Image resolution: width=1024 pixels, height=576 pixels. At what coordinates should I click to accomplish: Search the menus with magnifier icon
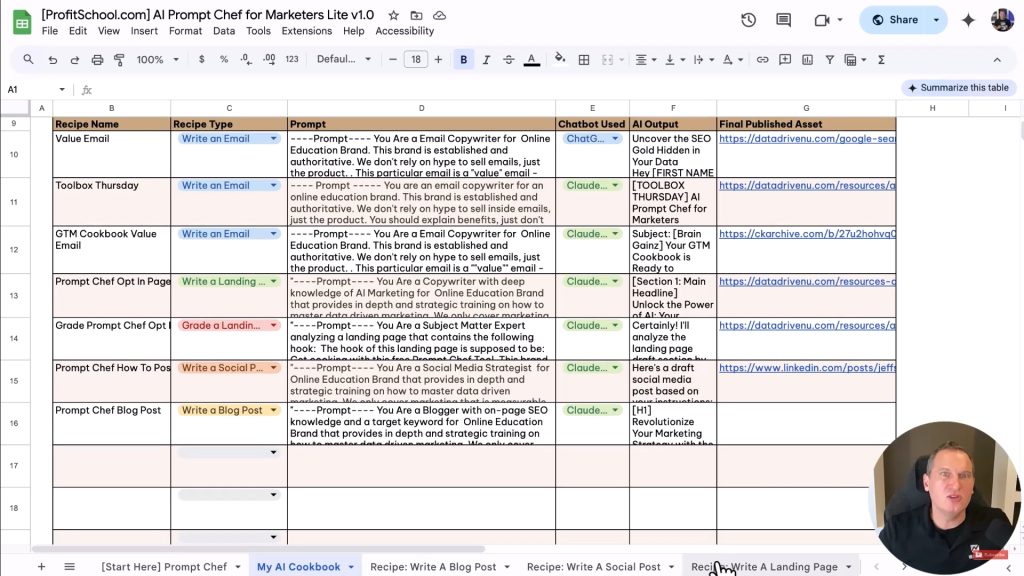click(x=28, y=59)
